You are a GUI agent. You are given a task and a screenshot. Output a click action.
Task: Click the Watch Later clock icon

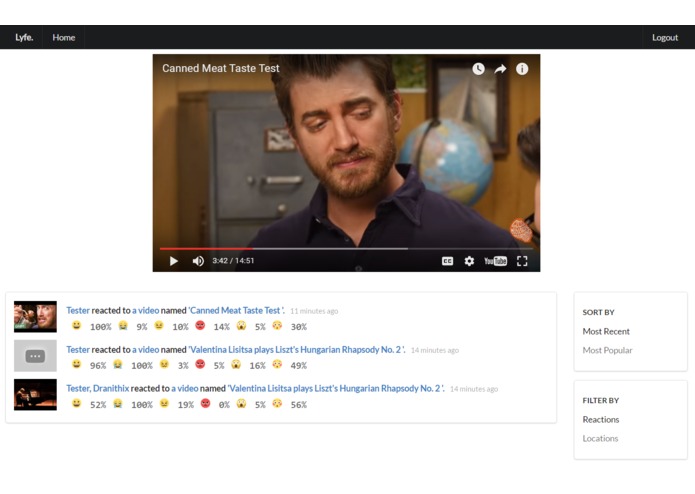pos(478,69)
